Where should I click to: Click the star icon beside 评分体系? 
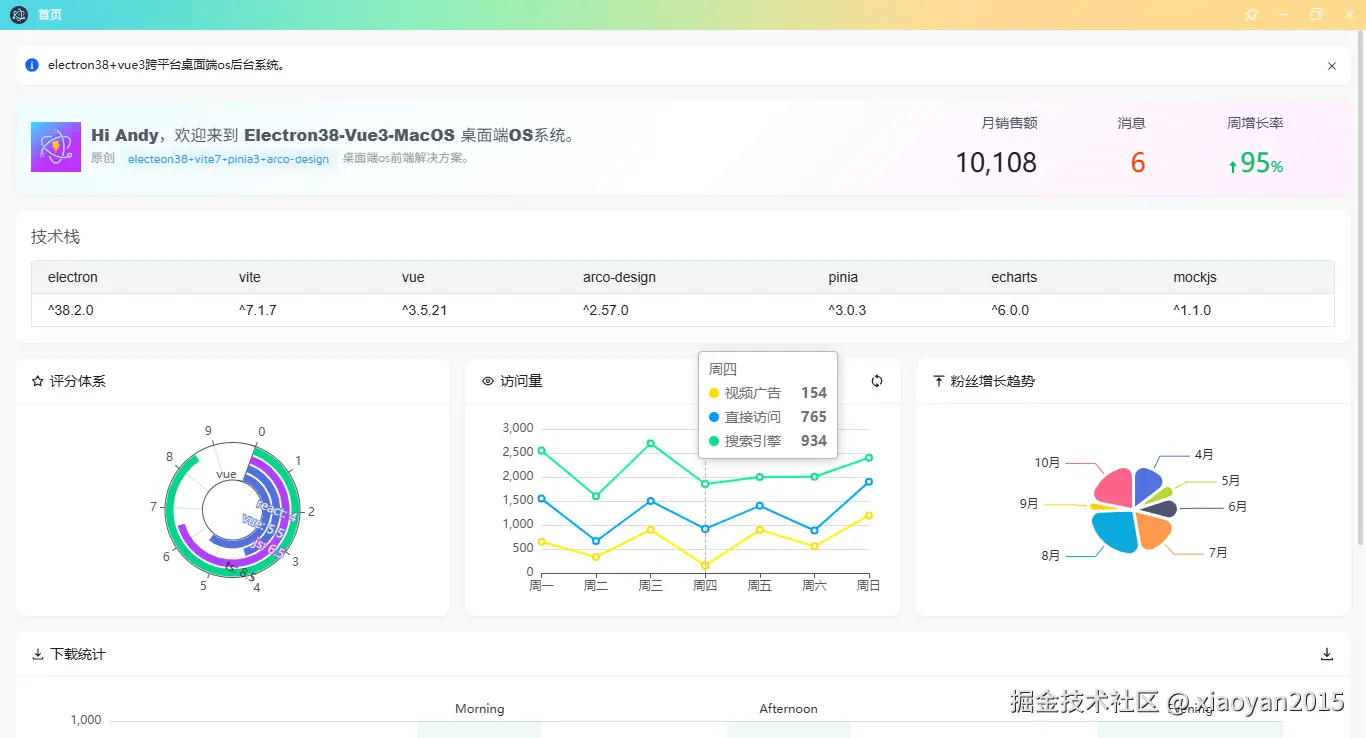[38, 381]
